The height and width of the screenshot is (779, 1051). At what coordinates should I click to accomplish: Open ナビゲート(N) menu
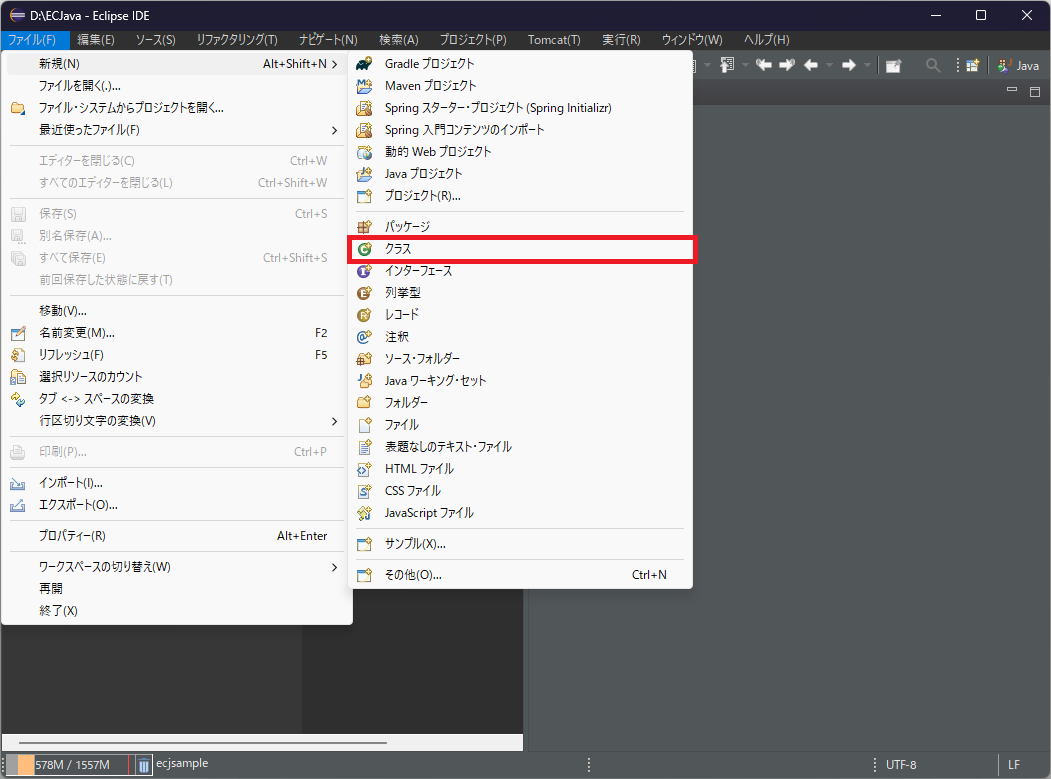click(328, 40)
